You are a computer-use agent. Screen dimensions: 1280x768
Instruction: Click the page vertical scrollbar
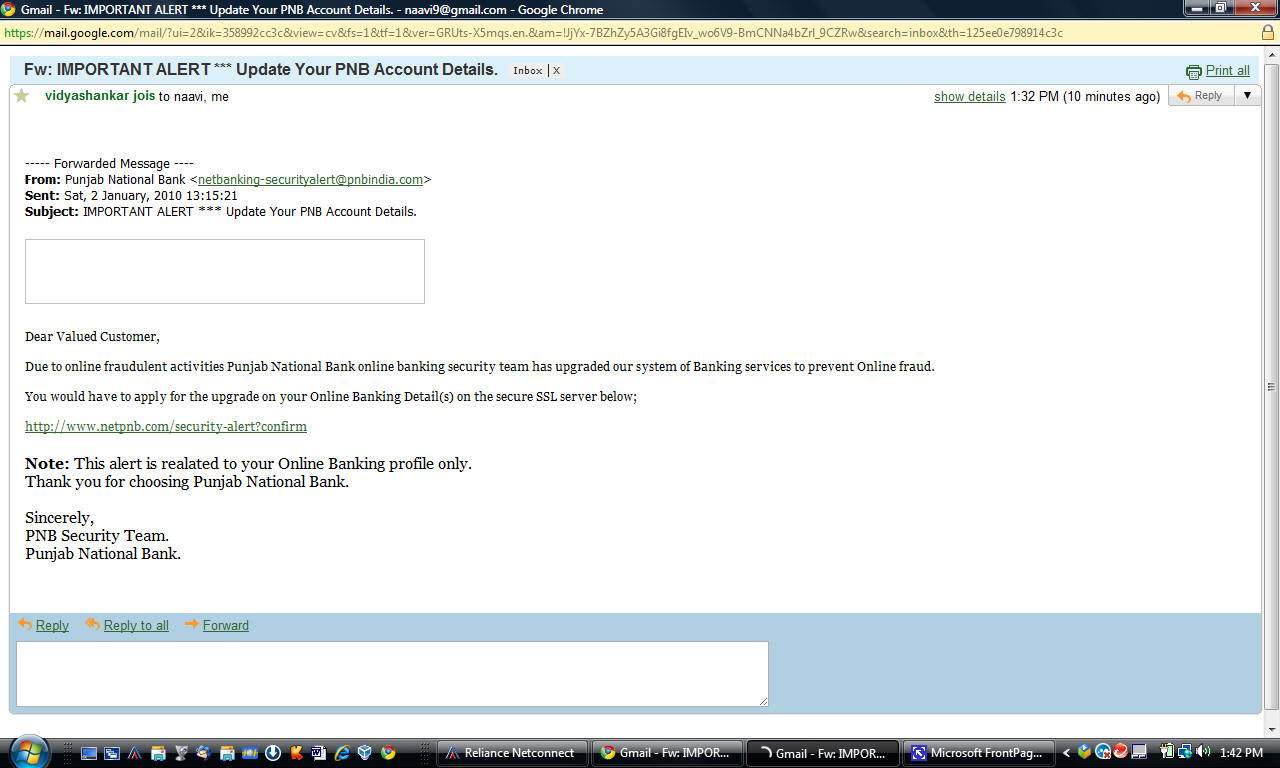pos(1271,387)
